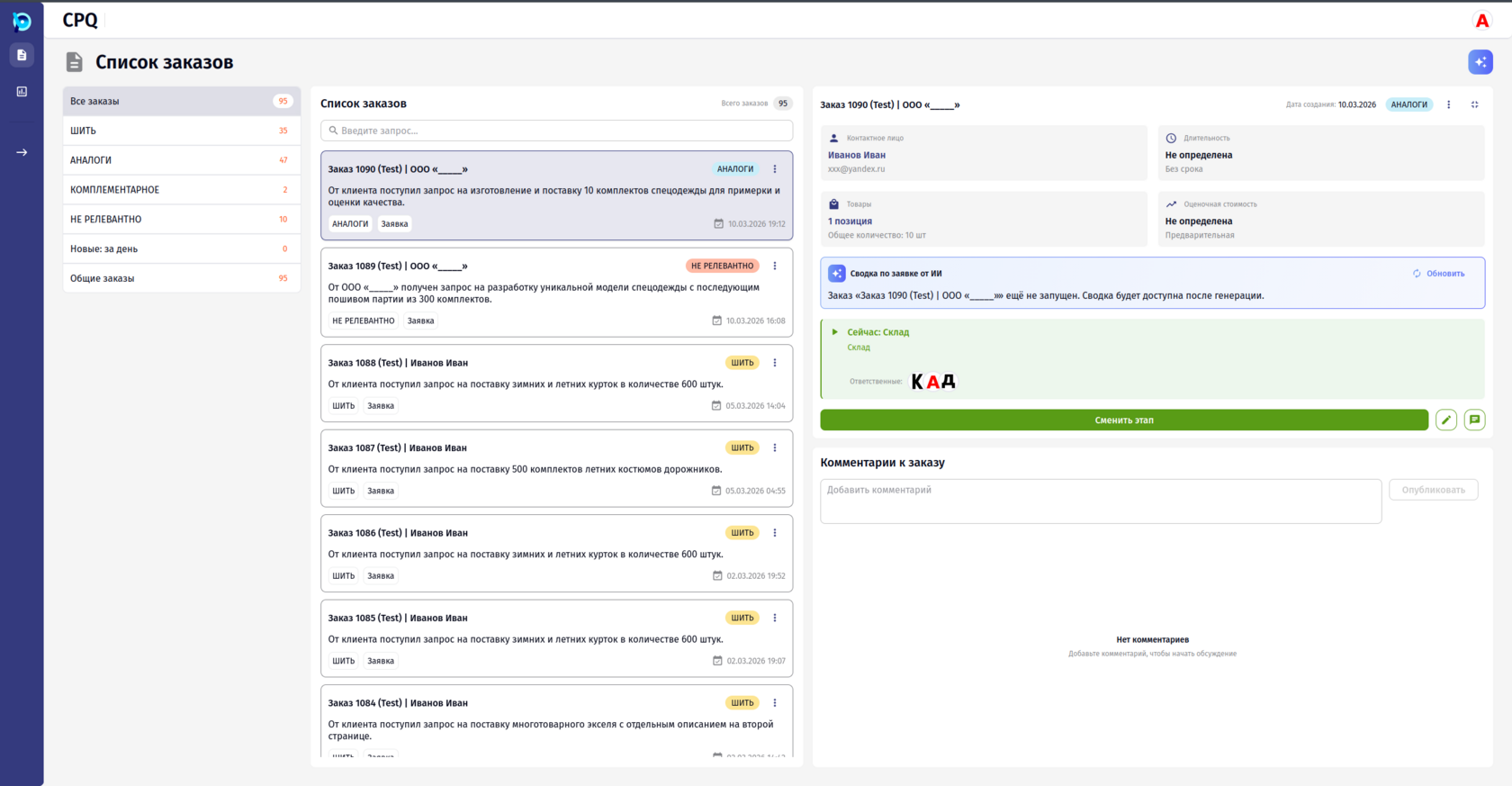
Task: Click the user avatar icon at top right
Action: (1481, 21)
